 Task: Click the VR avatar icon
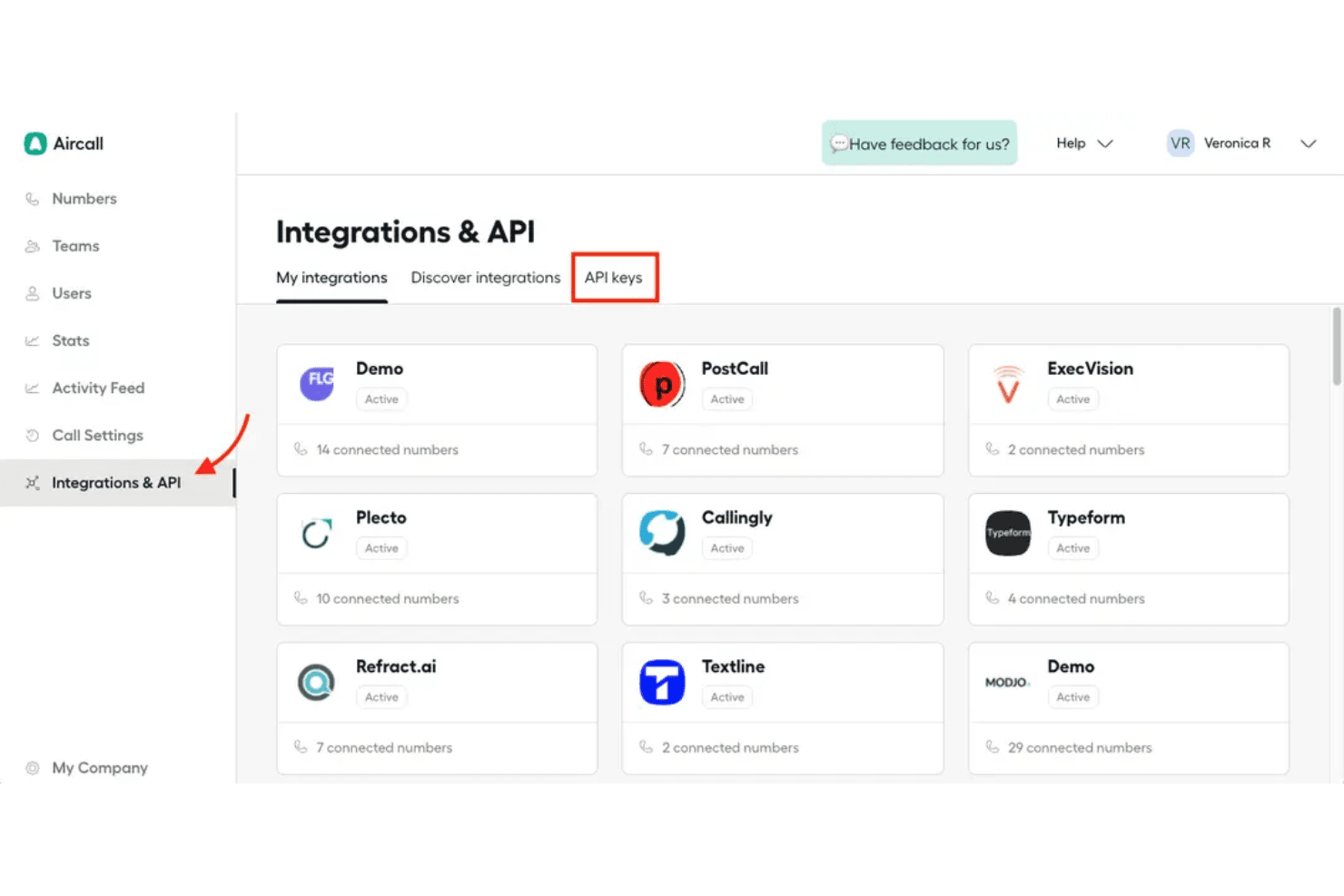click(x=1181, y=143)
